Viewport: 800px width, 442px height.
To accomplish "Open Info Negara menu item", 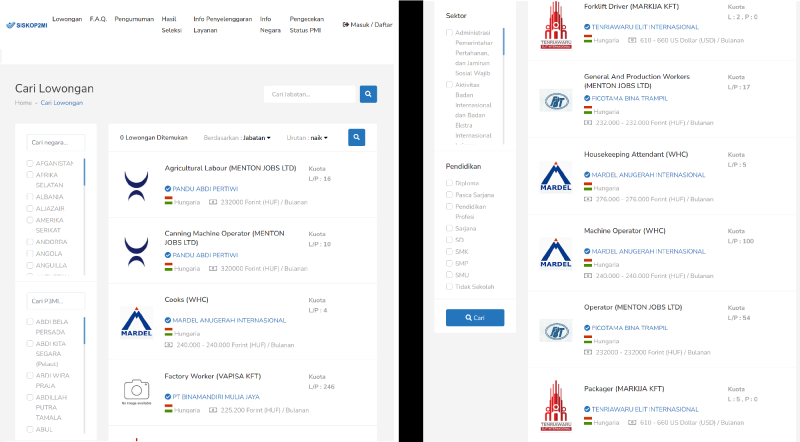I will tap(270, 24).
